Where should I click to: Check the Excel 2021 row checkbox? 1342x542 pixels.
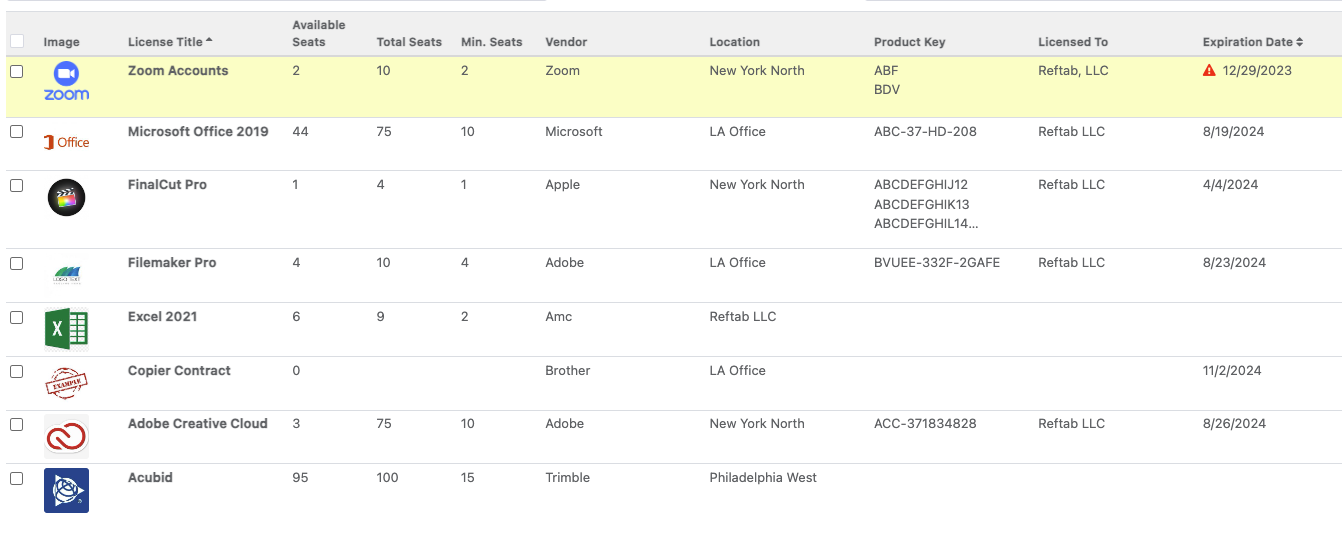pyautogui.click(x=17, y=317)
